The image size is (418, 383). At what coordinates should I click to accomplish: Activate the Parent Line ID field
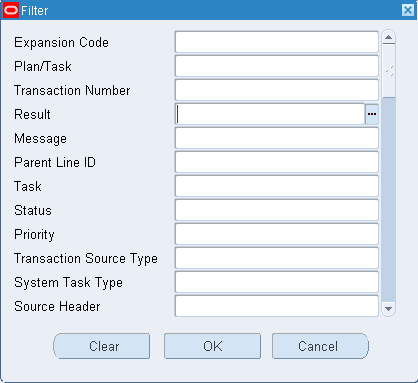(277, 162)
